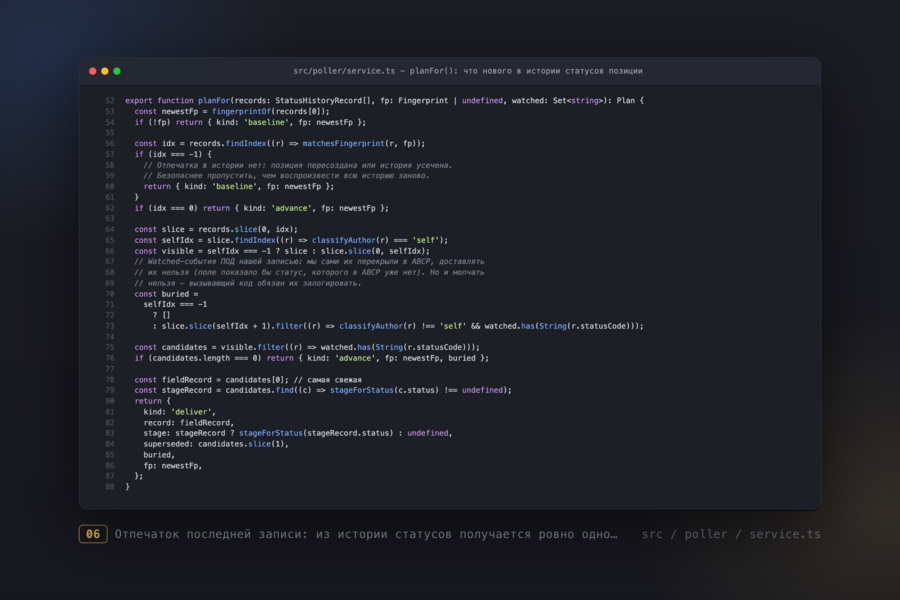Click 'candidates.length' on line 76
Image resolution: width=900 pixels, height=600 pixels.
pyautogui.click(x=191, y=358)
